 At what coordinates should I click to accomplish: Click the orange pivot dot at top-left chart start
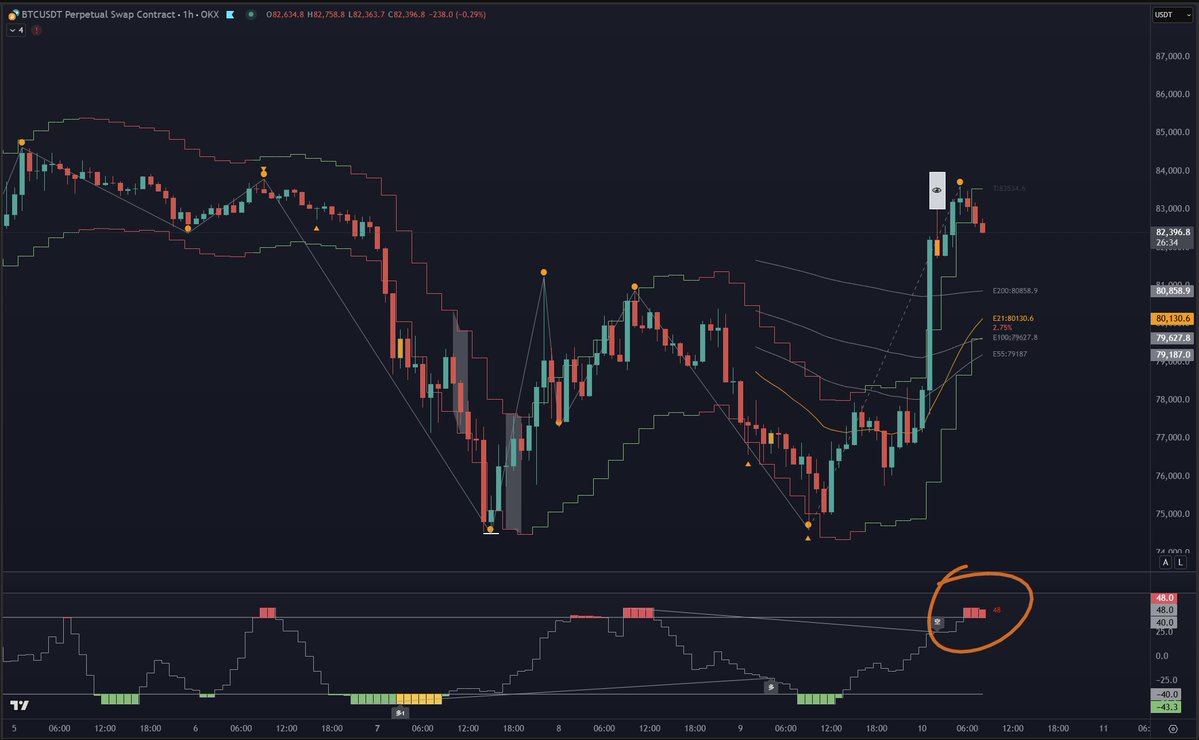point(21,143)
